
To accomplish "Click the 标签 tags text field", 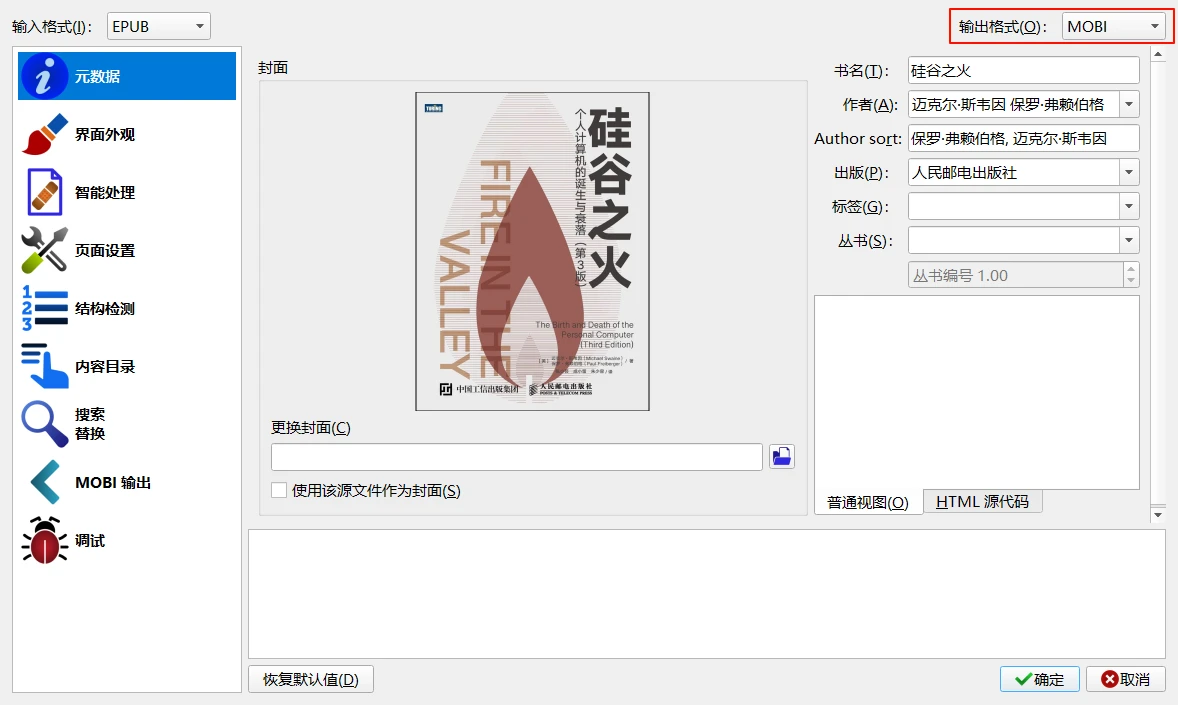I will pos(1013,206).
